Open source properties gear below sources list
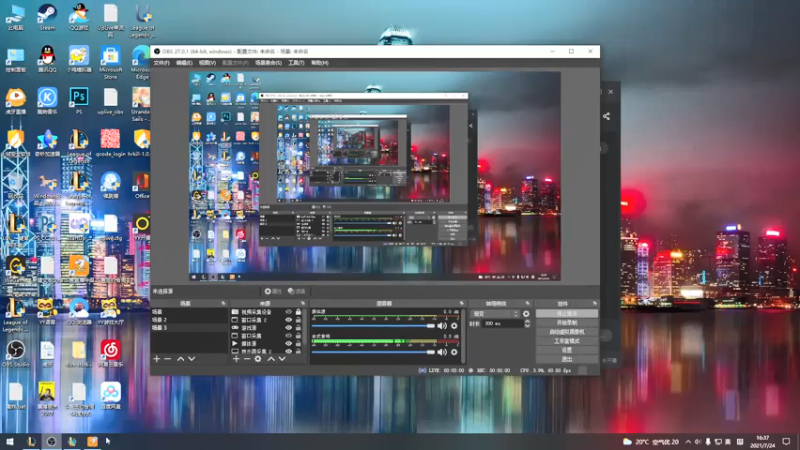 coord(258,359)
